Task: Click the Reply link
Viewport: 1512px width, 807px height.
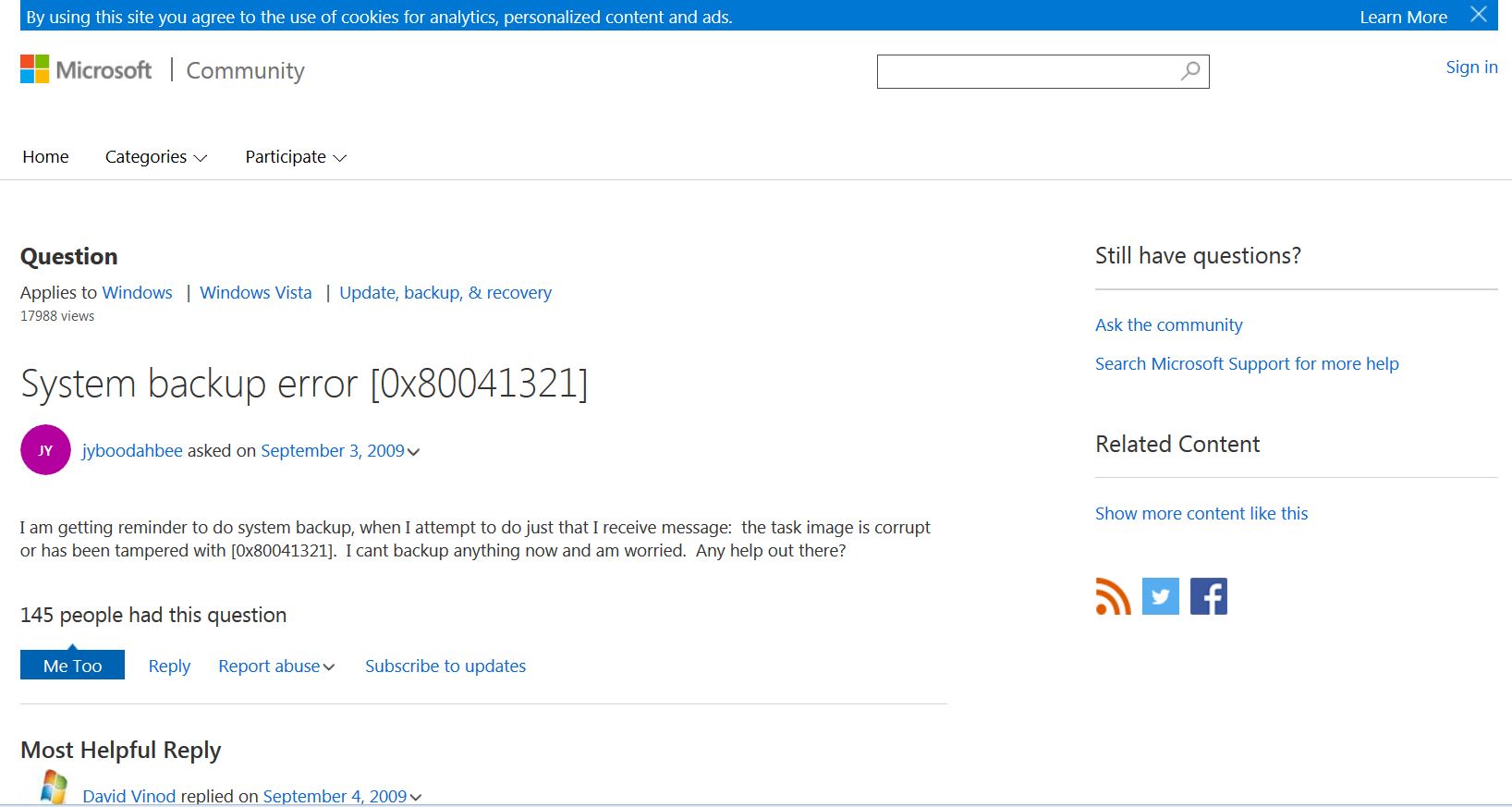Action: click(x=169, y=666)
